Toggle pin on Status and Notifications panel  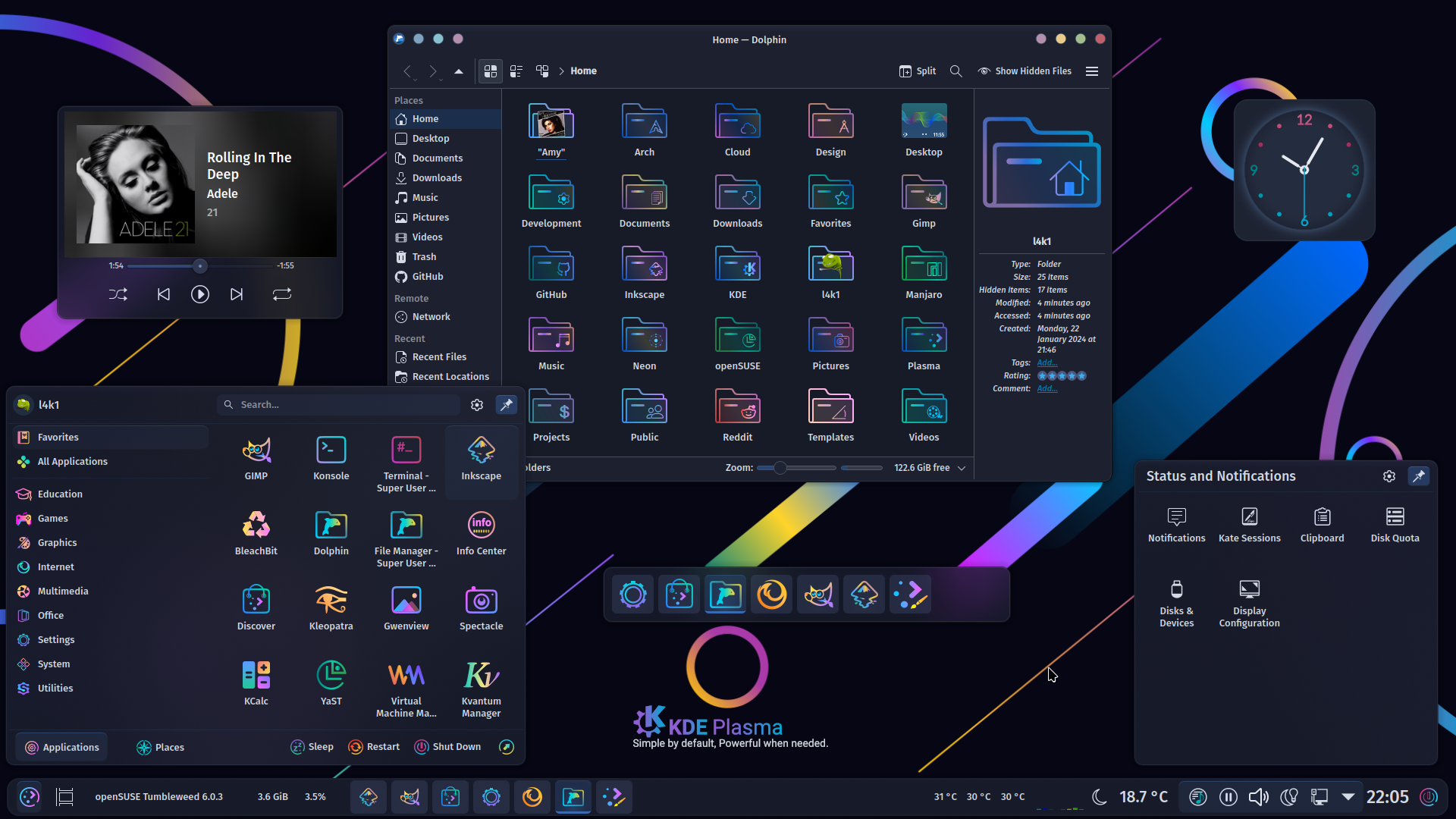click(1418, 475)
